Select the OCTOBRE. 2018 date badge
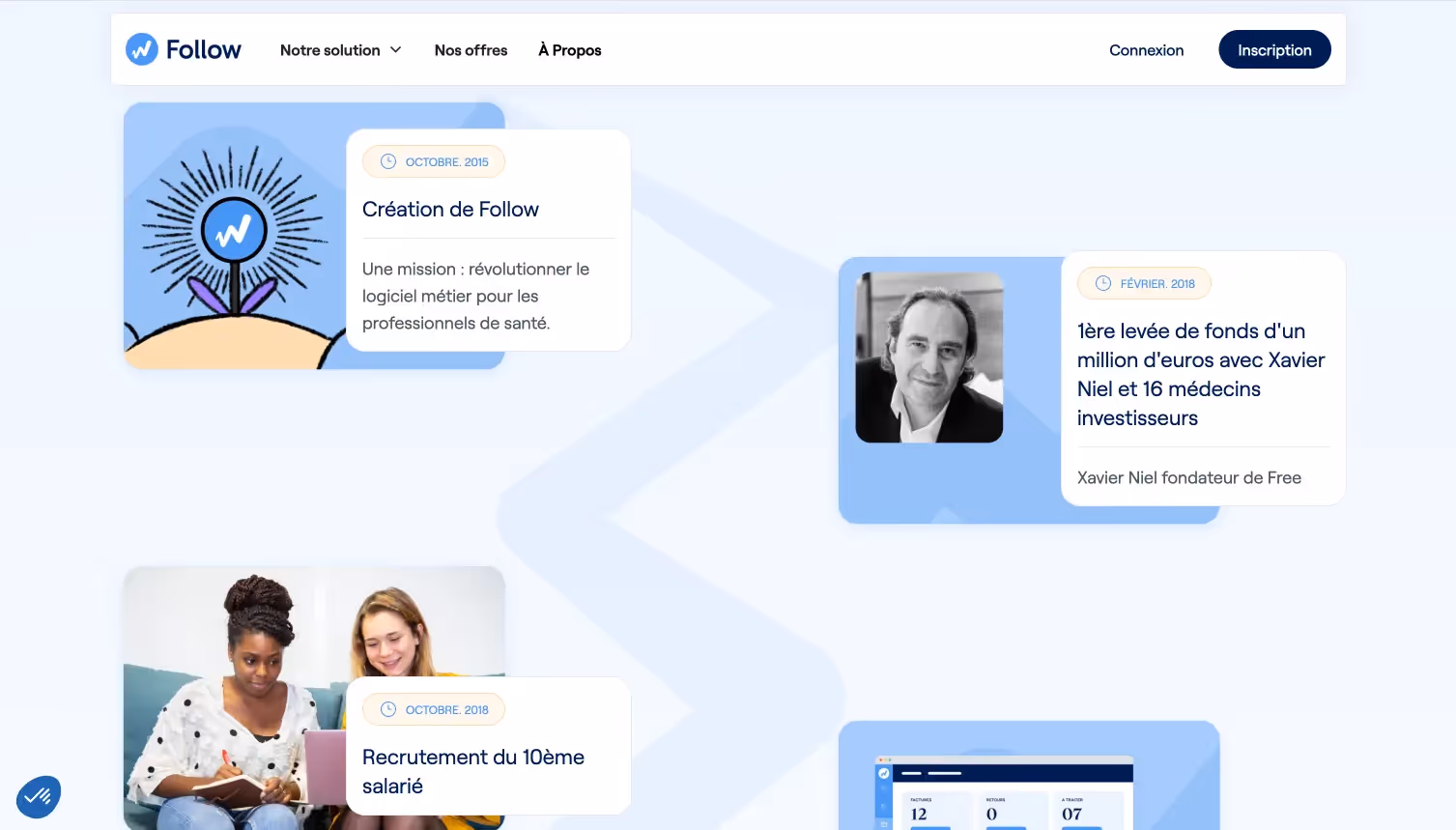Viewport: 1456px width, 830px height. [x=434, y=709]
